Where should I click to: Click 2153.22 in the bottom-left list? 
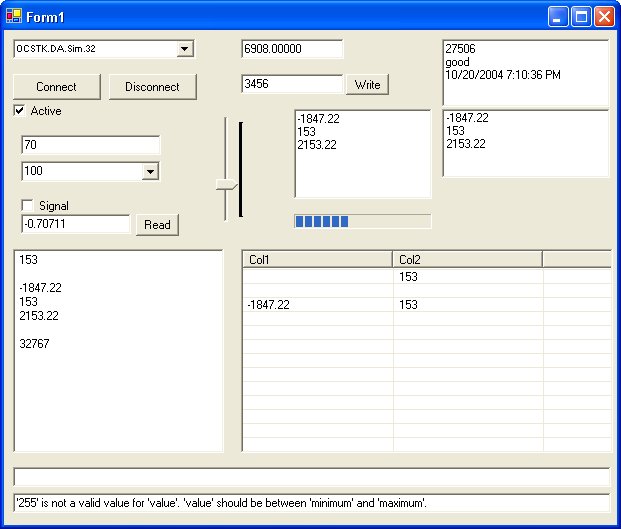pyautogui.click(x=39, y=316)
